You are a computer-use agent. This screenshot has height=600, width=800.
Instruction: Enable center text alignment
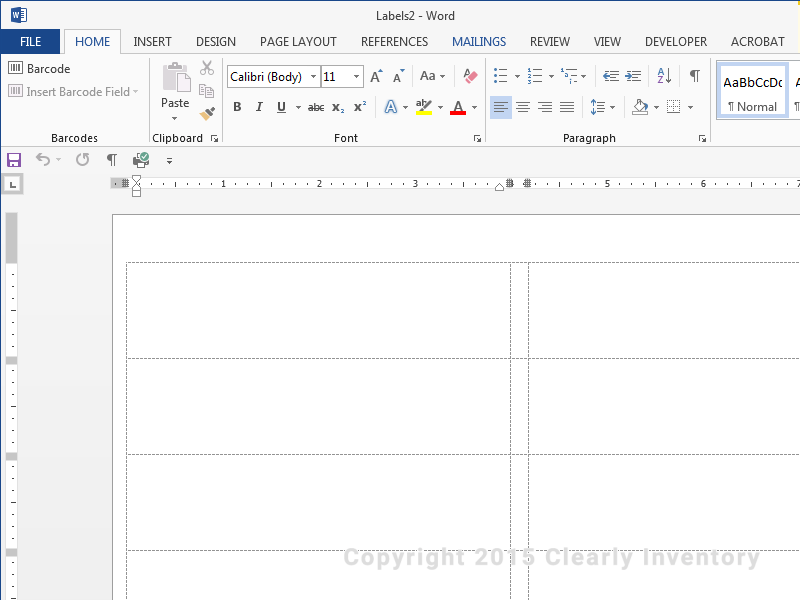click(523, 107)
